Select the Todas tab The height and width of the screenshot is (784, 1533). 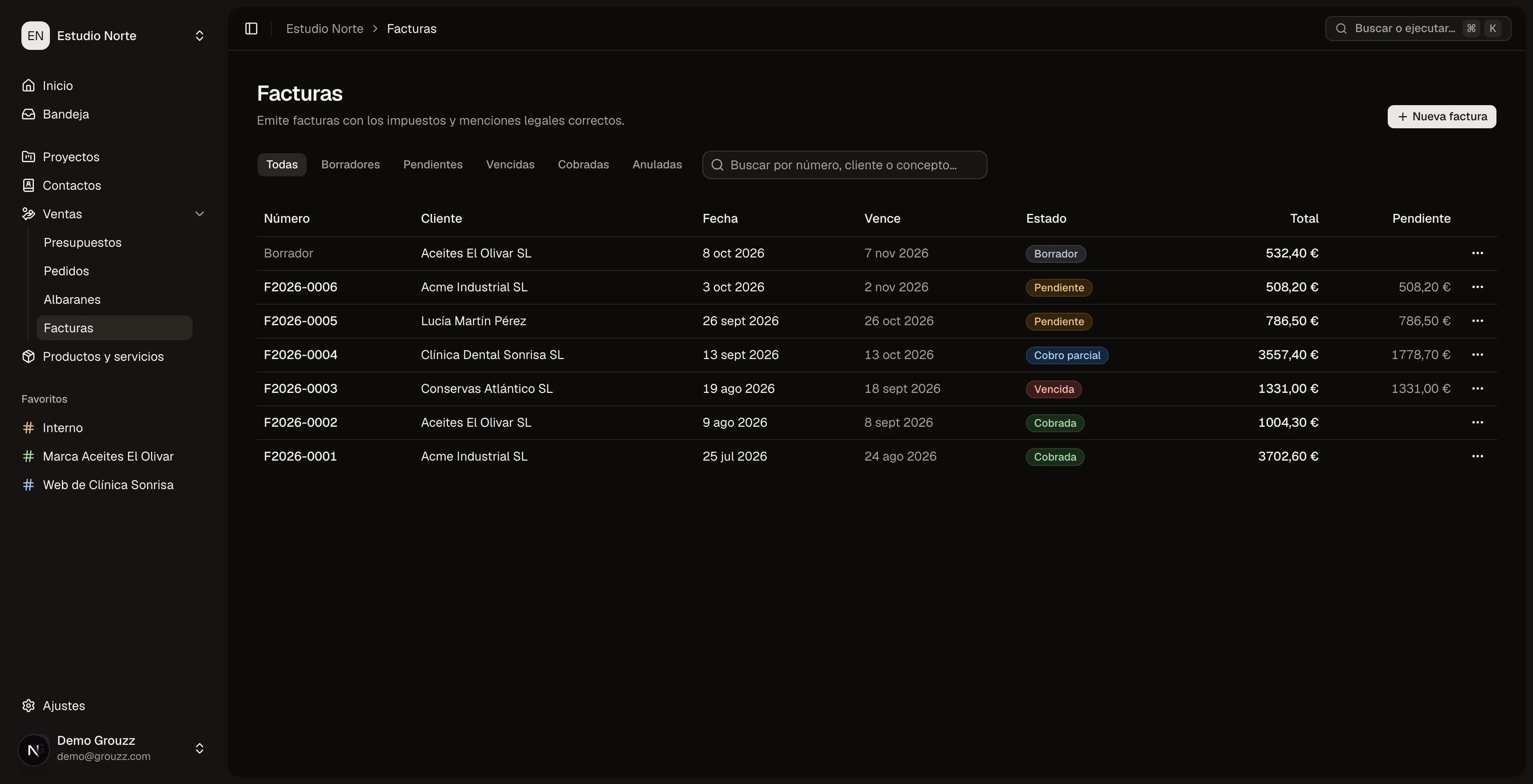click(282, 165)
